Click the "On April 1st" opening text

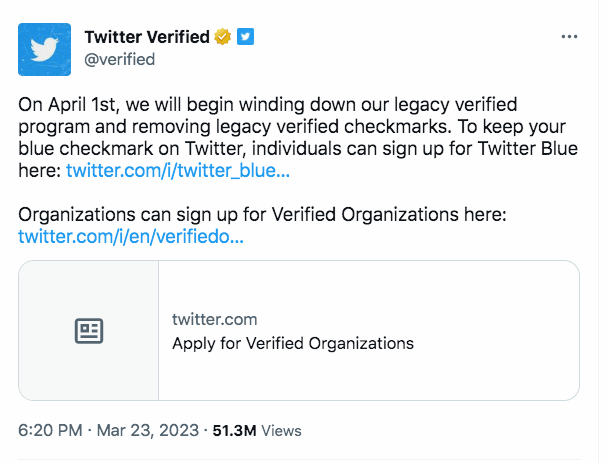click(x=67, y=105)
